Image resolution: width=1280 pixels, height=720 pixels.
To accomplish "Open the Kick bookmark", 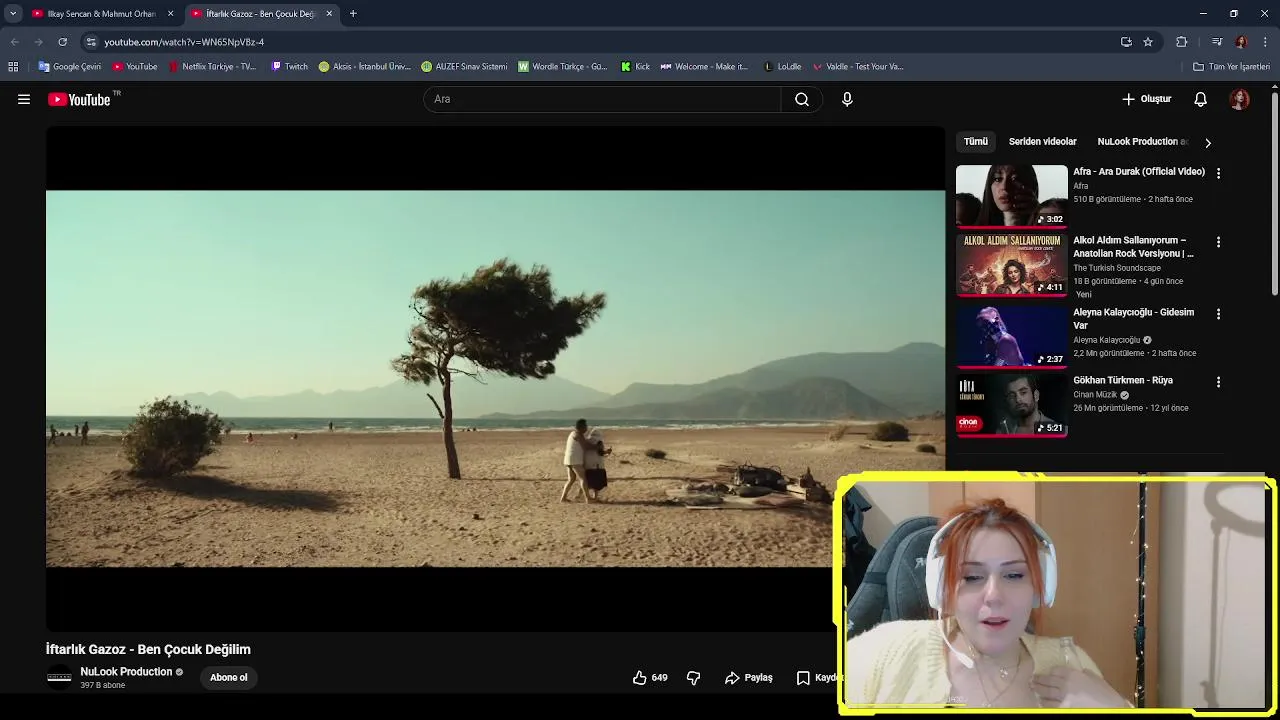I will pos(635,67).
